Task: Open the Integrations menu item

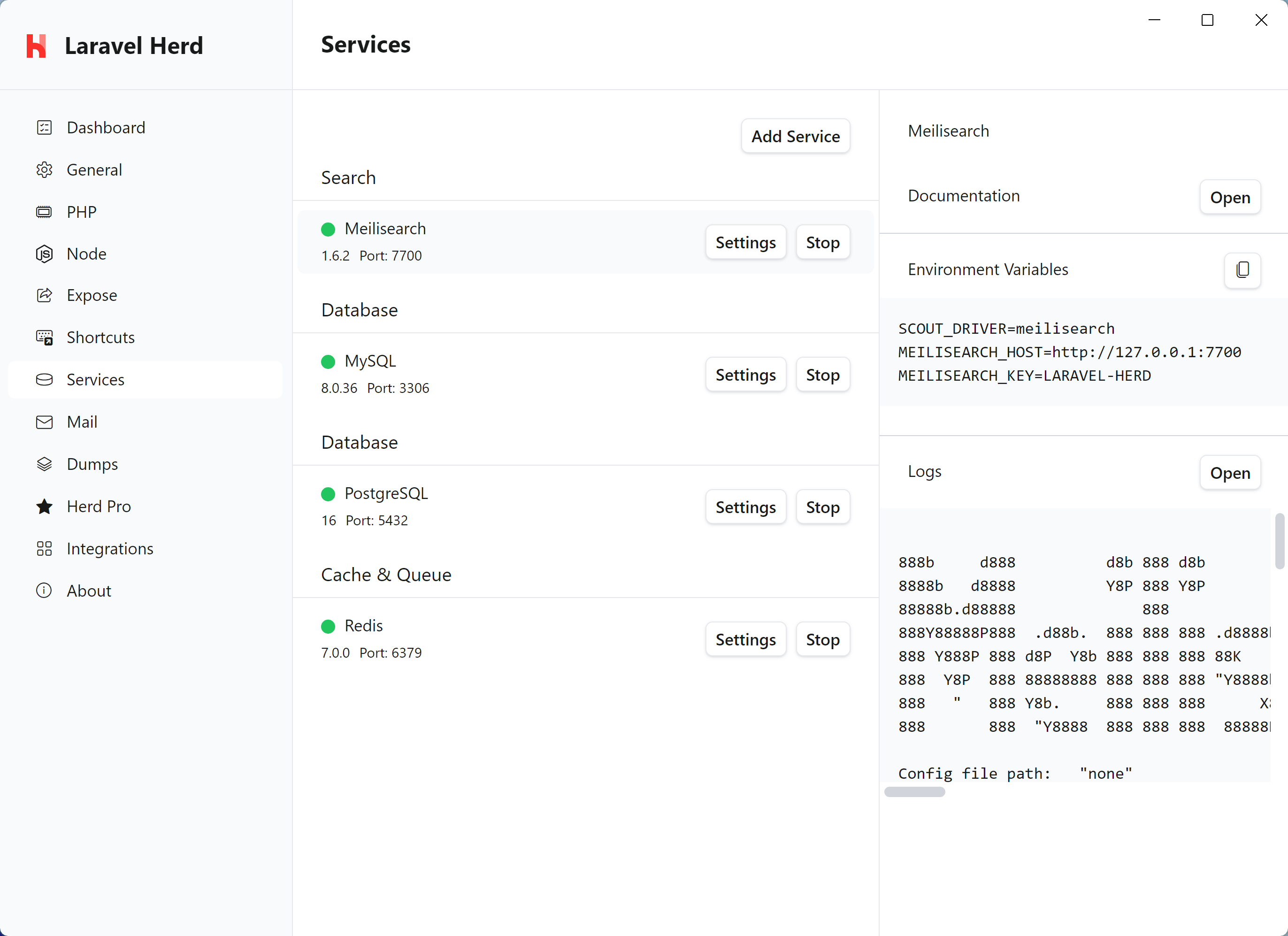Action: [x=110, y=548]
